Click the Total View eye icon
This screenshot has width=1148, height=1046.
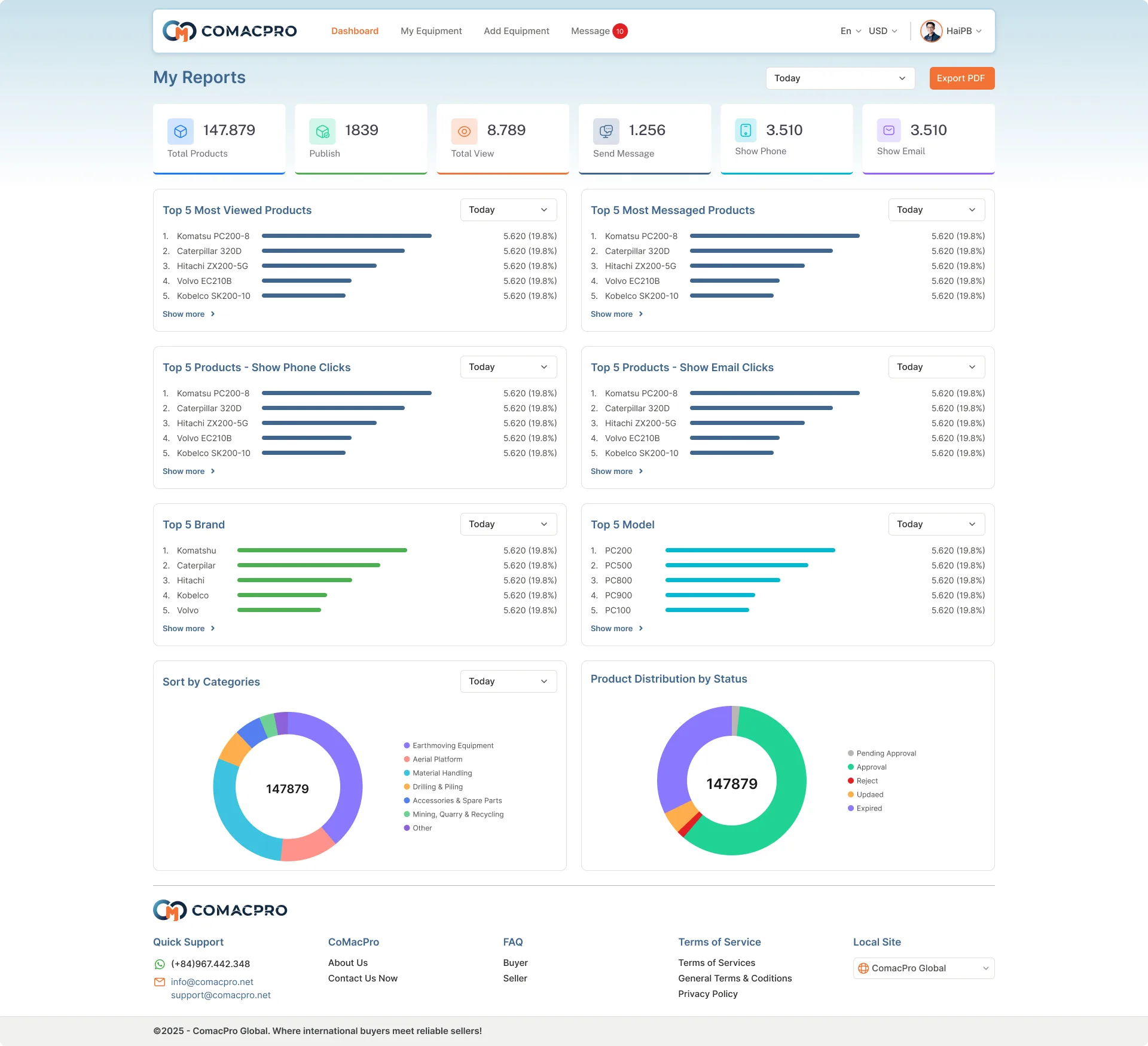click(x=464, y=131)
